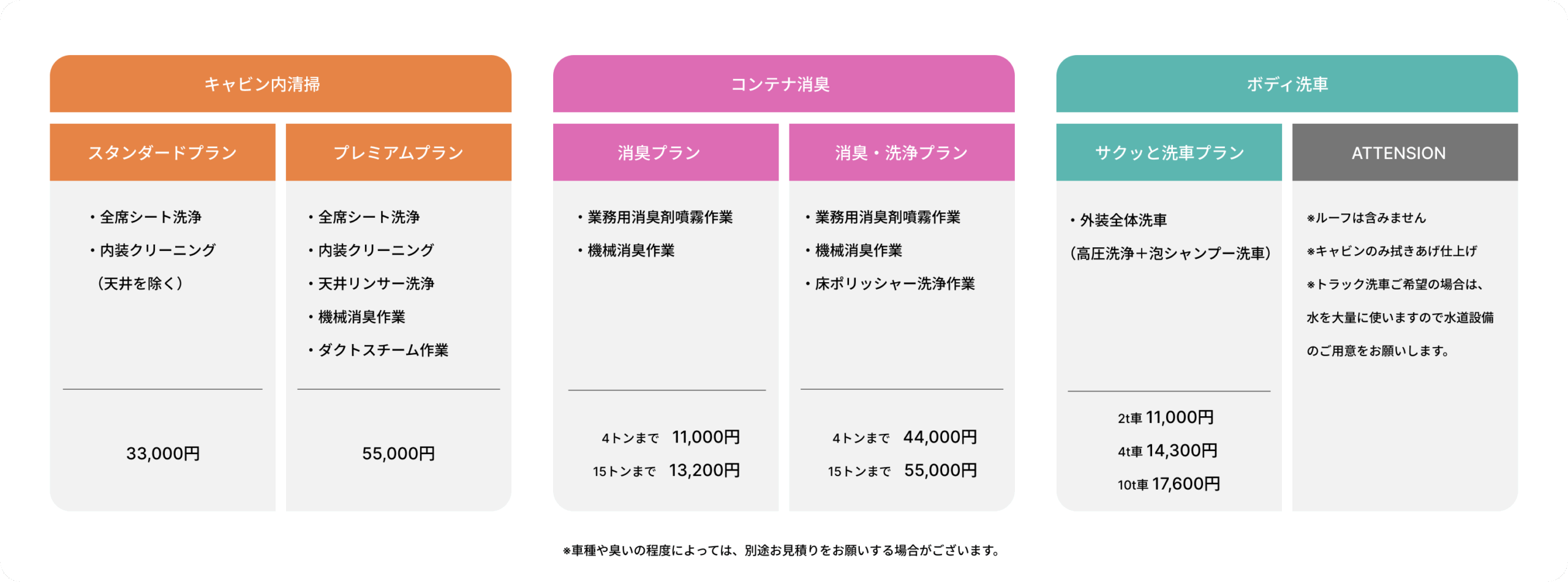Select the 13,200円 price for 15トンまで

coord(704,470)
